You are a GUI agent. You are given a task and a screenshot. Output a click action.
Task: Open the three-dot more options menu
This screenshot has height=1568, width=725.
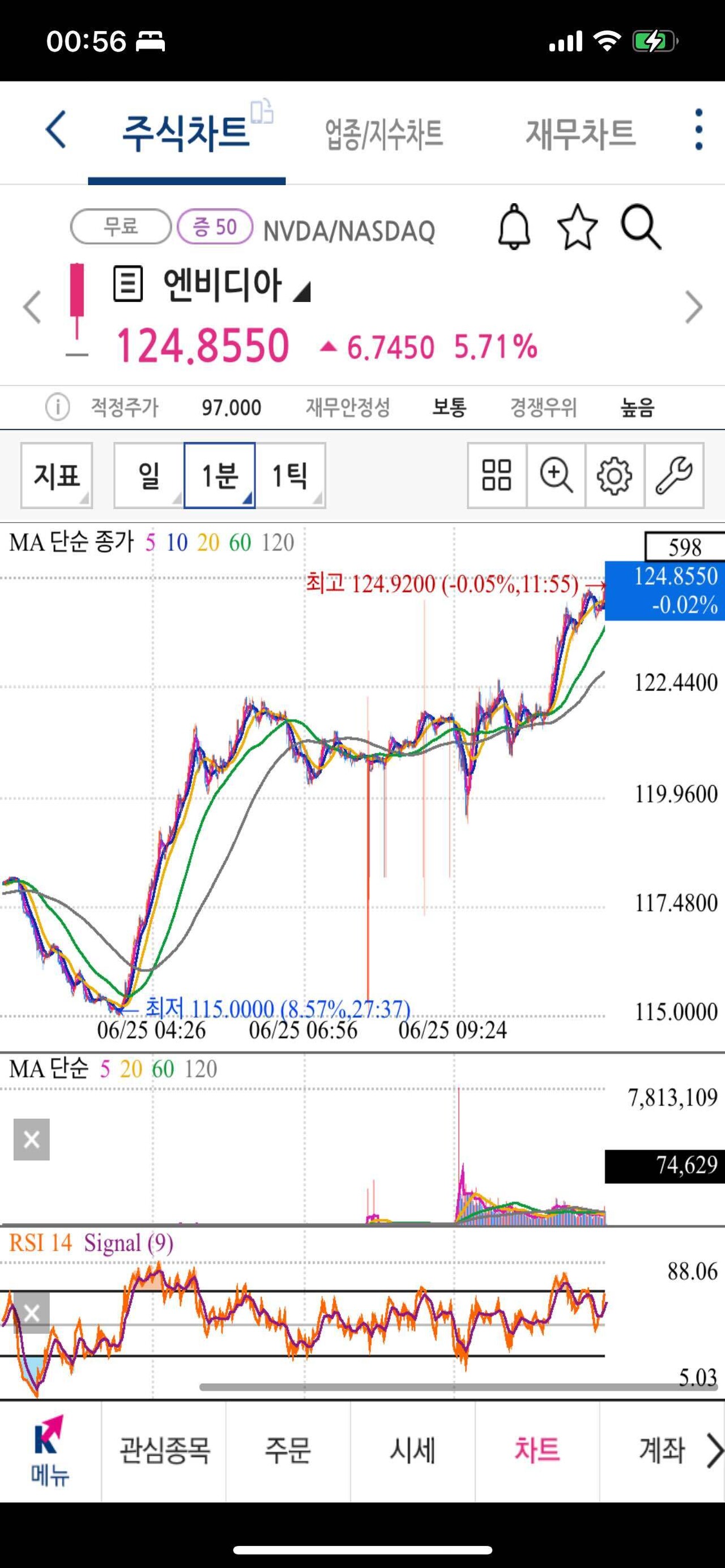[x=698, y=130]
